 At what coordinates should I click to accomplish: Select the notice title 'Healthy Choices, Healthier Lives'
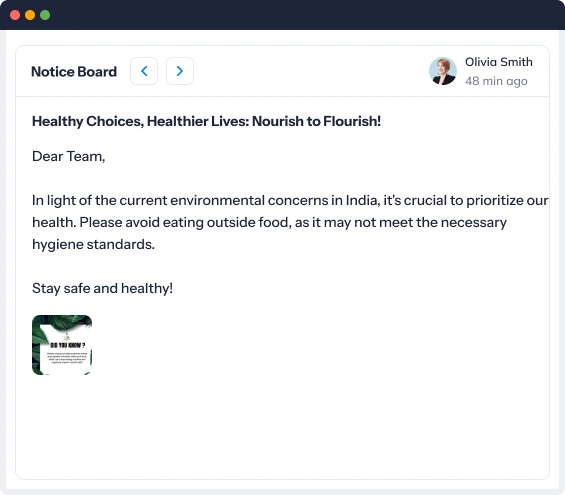(141, 121)
